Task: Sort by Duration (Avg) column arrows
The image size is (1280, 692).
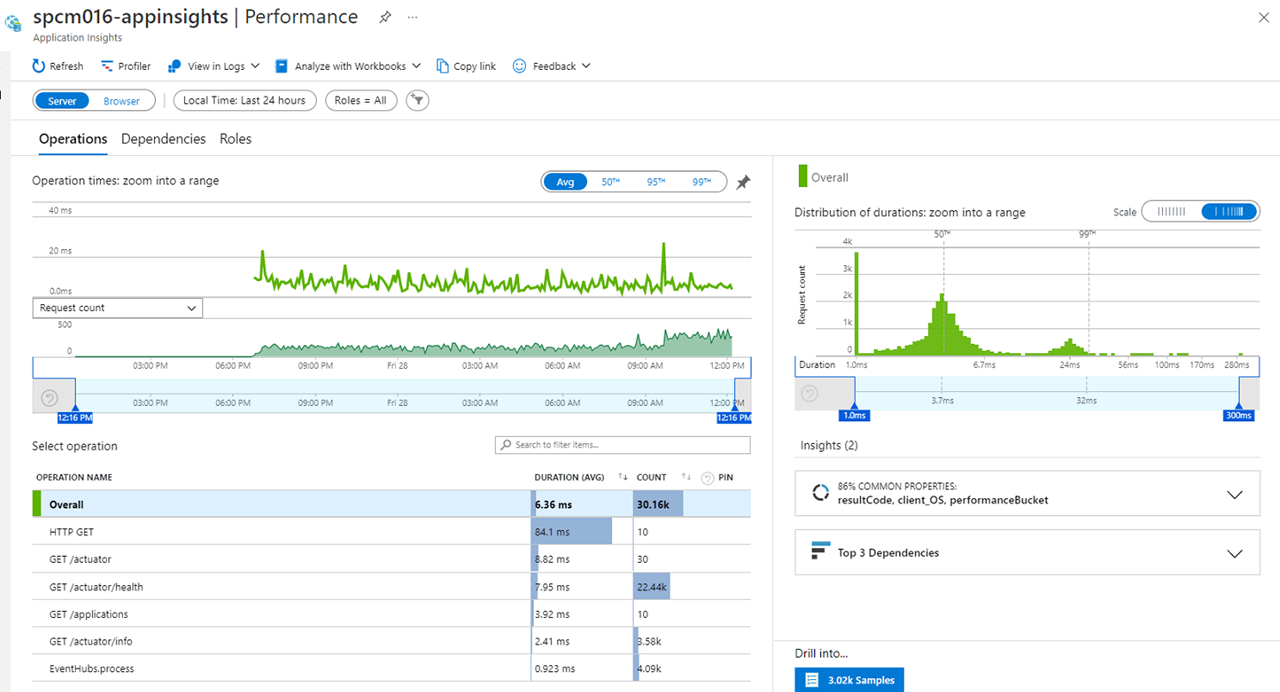Action: pyautogui.click(x=623, y=477)
